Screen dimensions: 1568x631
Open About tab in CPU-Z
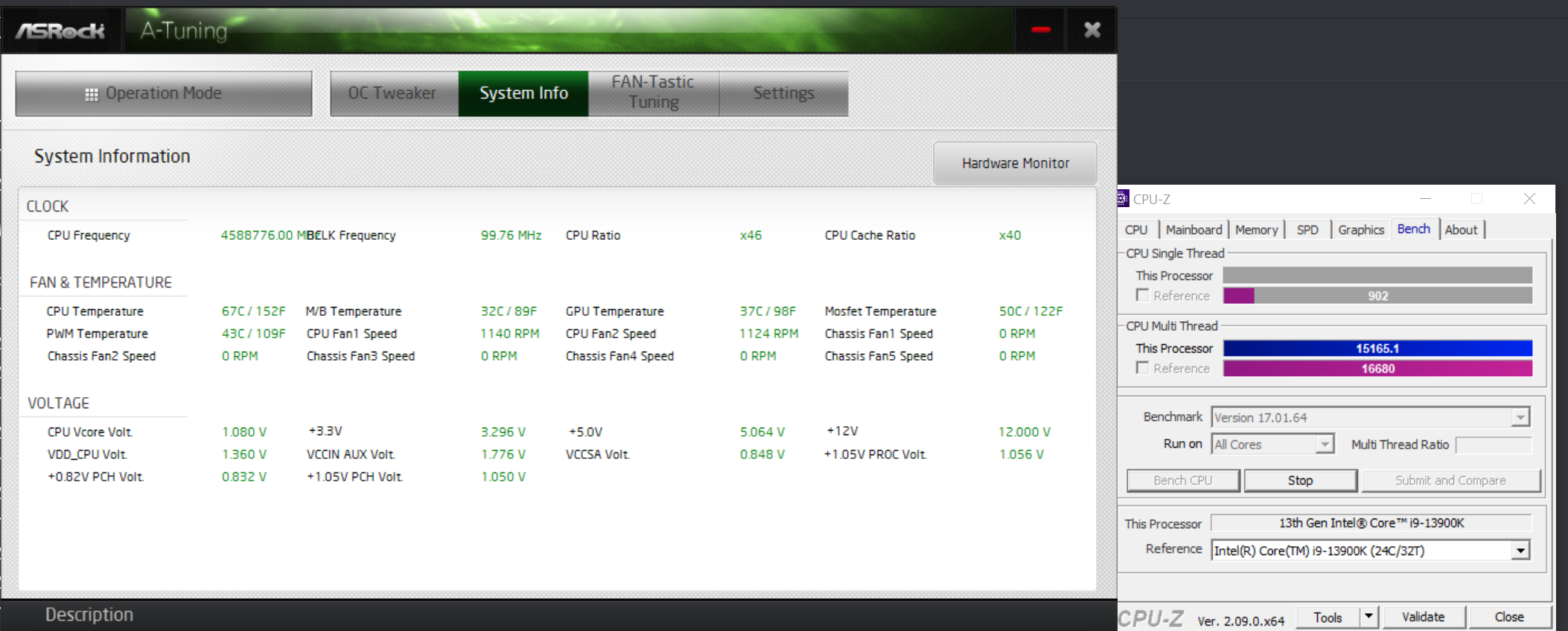coord(1461,229)
